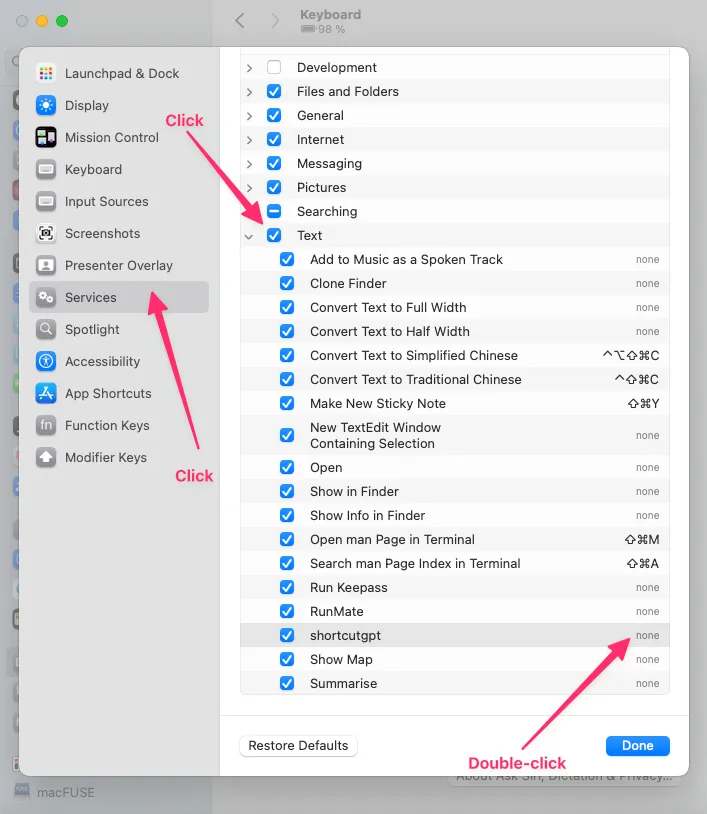The height and width of the screenshot is (814, 707).
Task: Select the 'Open man Page in Terminal' row
Action: pyautogui.click(x=455, y=539)
